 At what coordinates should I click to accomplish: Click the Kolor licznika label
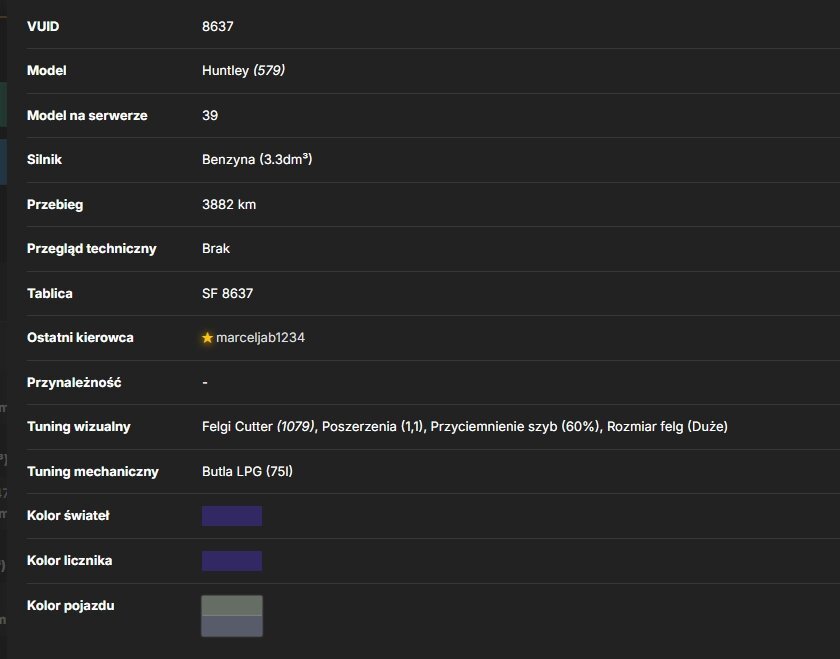tap(70, 560)
